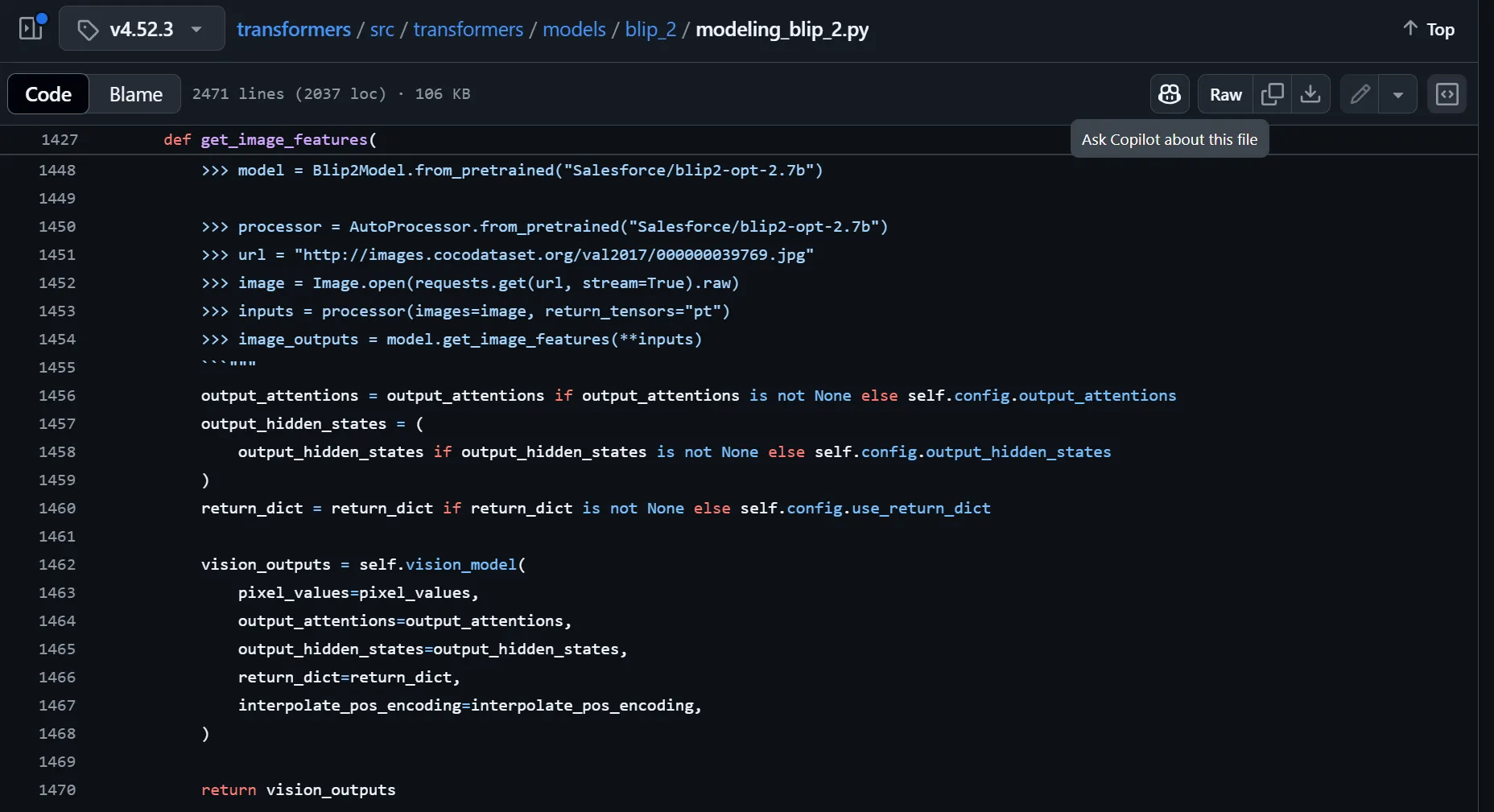1494x812 pixels.
Task: Open the v4.52.3 tag switcher dropdown
Action: click(142, 29)
